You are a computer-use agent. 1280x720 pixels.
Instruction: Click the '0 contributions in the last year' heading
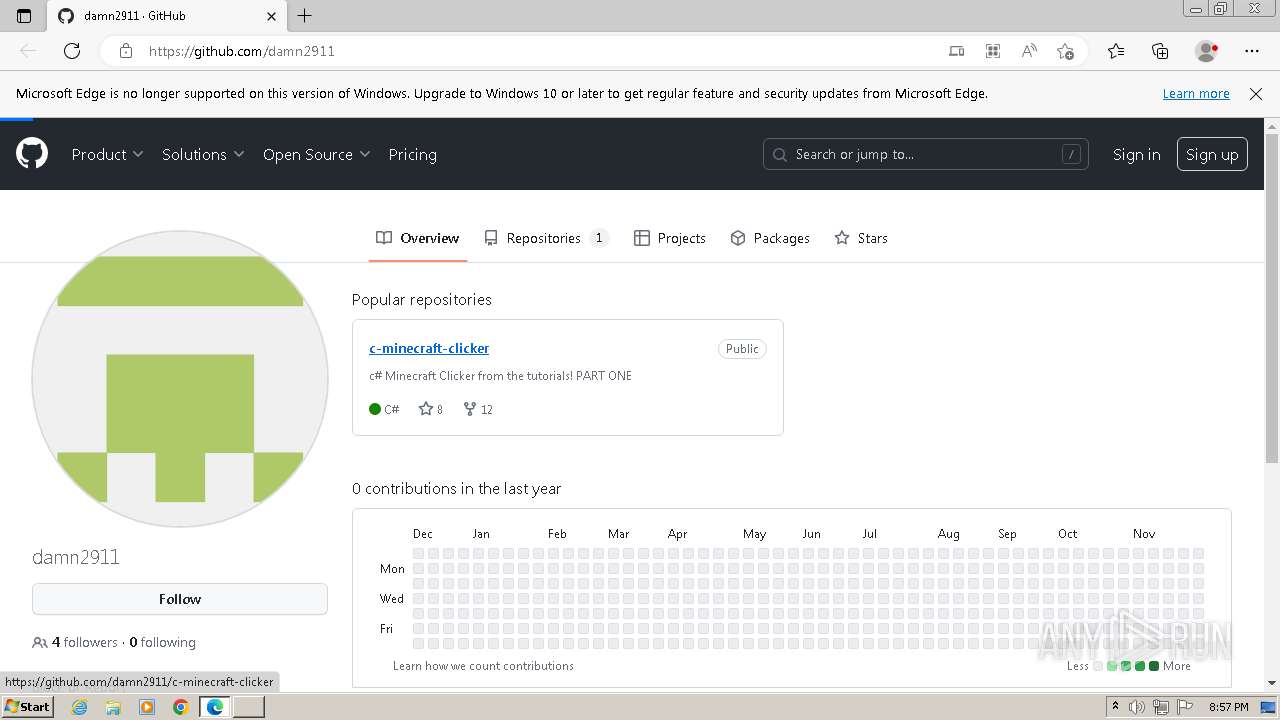click(x=457, y=488)
